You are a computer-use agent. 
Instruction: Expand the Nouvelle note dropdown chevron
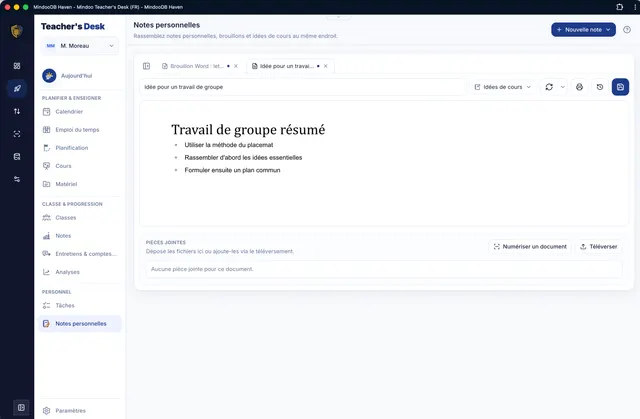pyautogui.click(x=608, y=30)
